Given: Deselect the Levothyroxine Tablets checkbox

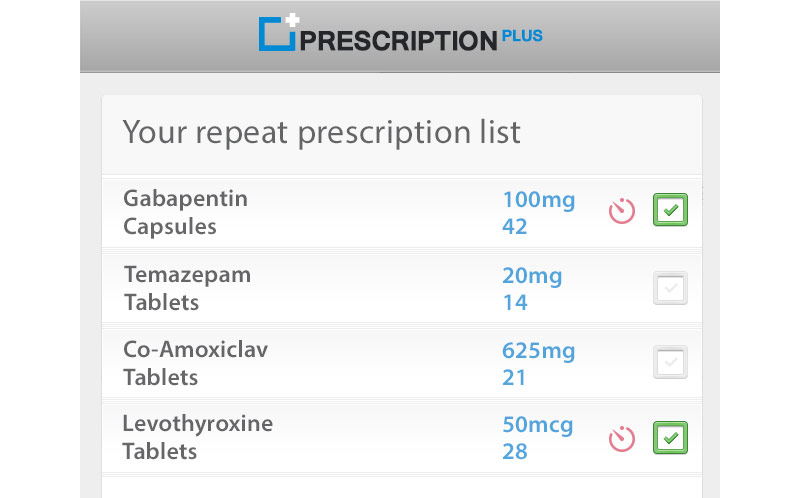Looking at the screenshot, I should tap(670, 438).
